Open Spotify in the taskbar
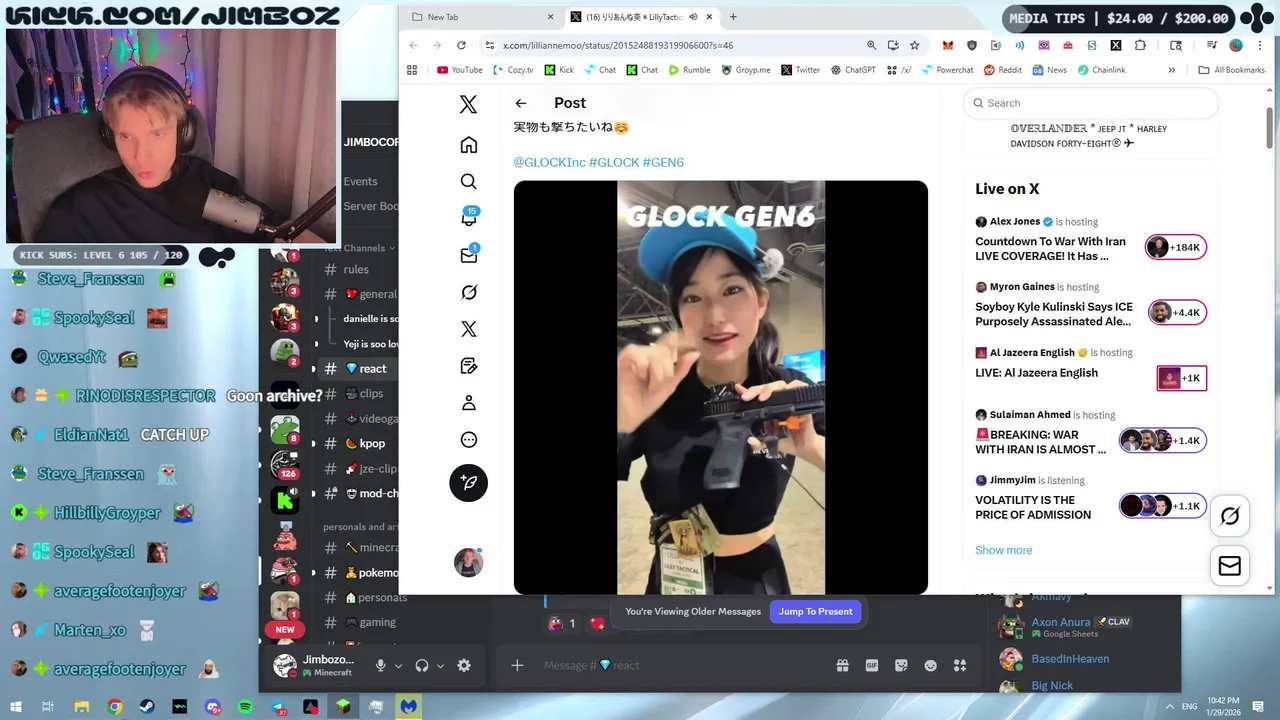The height and width of the screenshot is (720, 1280). 246,707
